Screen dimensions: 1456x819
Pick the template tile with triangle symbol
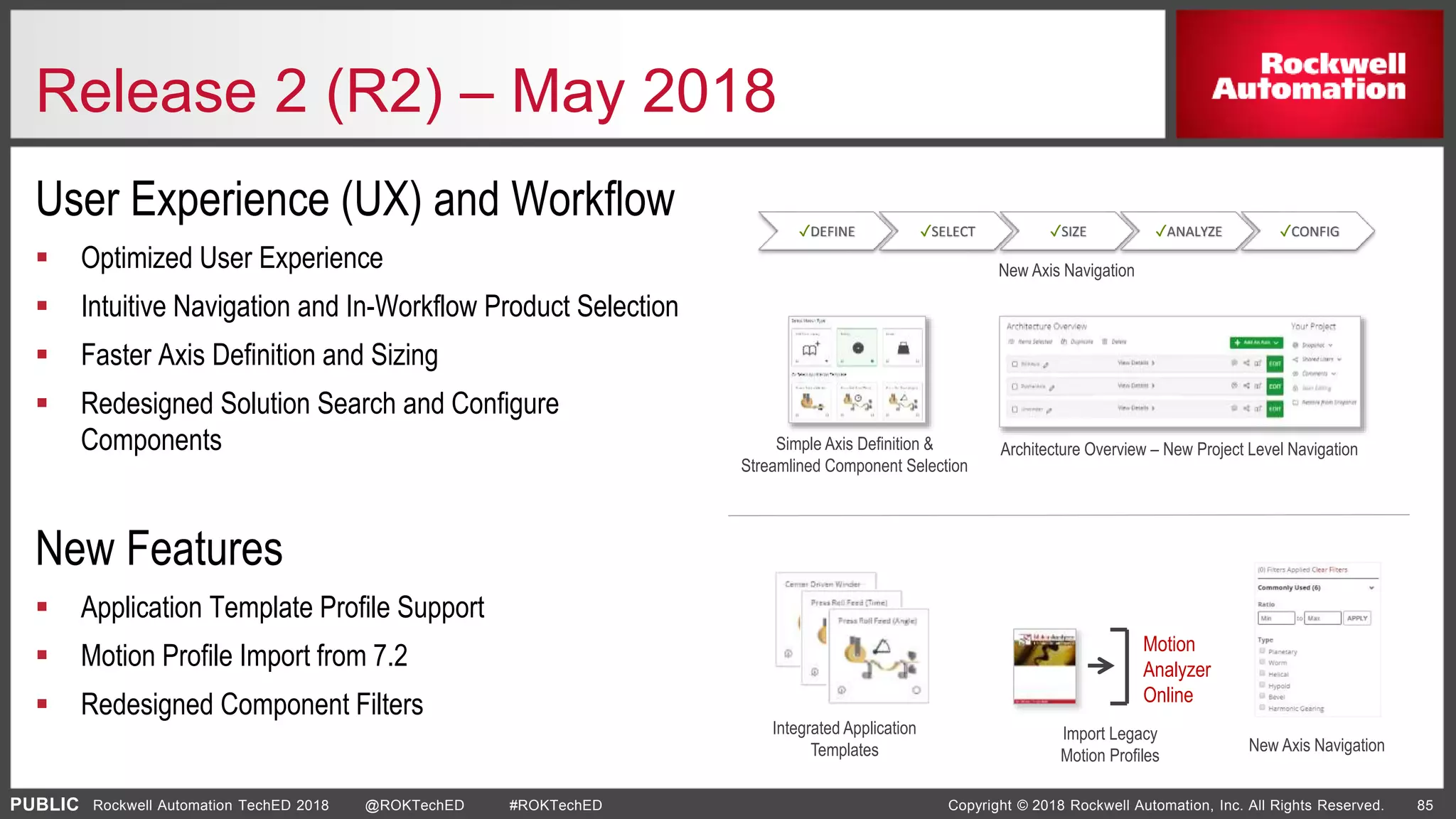coord(903,401)
